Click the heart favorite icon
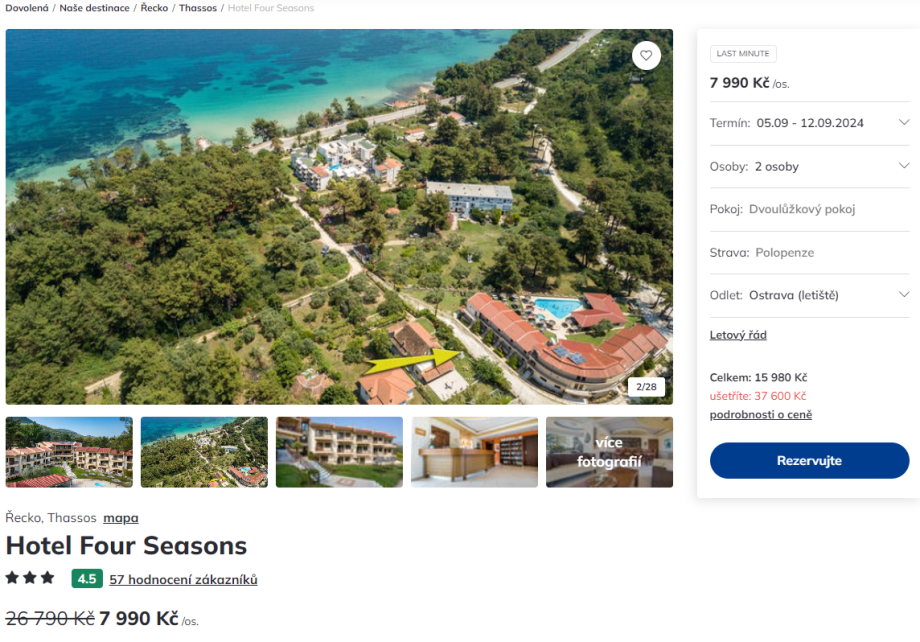The height and width of the screenshot is (642, 920). pyautogui.click(x=646, y=56)
